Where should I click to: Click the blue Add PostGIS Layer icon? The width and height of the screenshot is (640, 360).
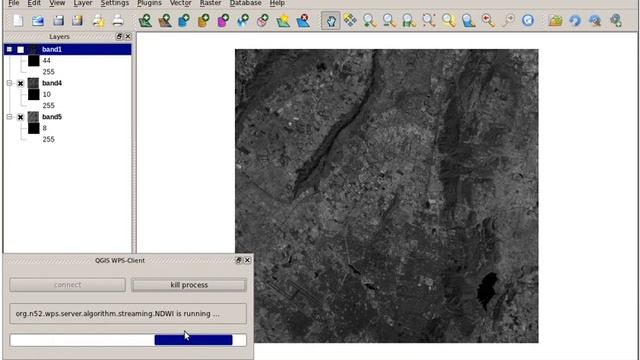pos(184,20)
